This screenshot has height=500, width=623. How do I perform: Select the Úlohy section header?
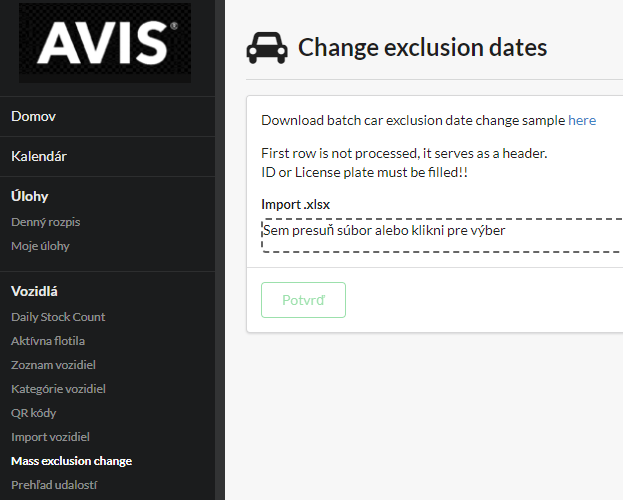(x=30, y=196)
